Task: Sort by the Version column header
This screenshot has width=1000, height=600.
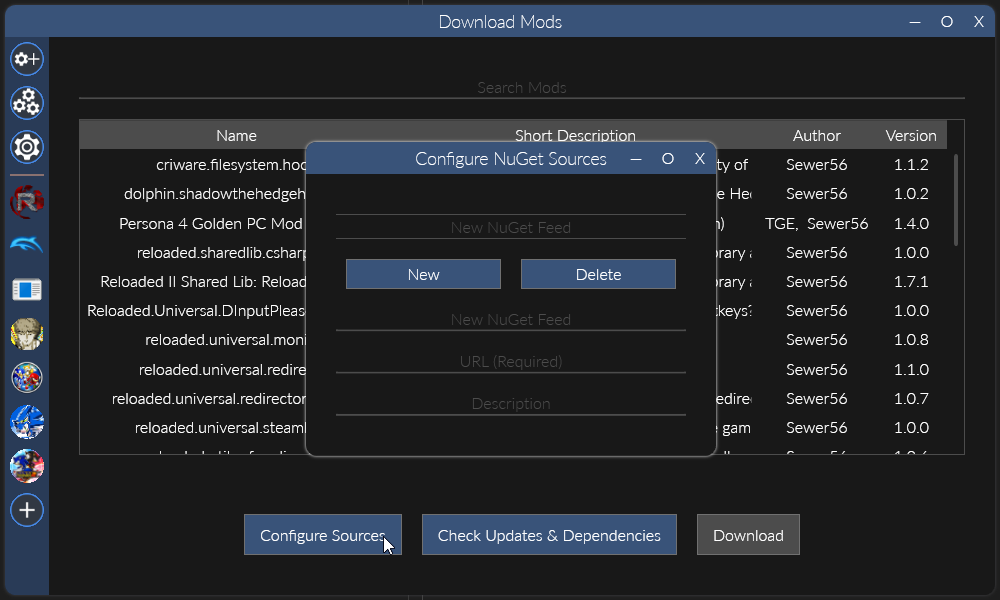Action: point(911,135)
